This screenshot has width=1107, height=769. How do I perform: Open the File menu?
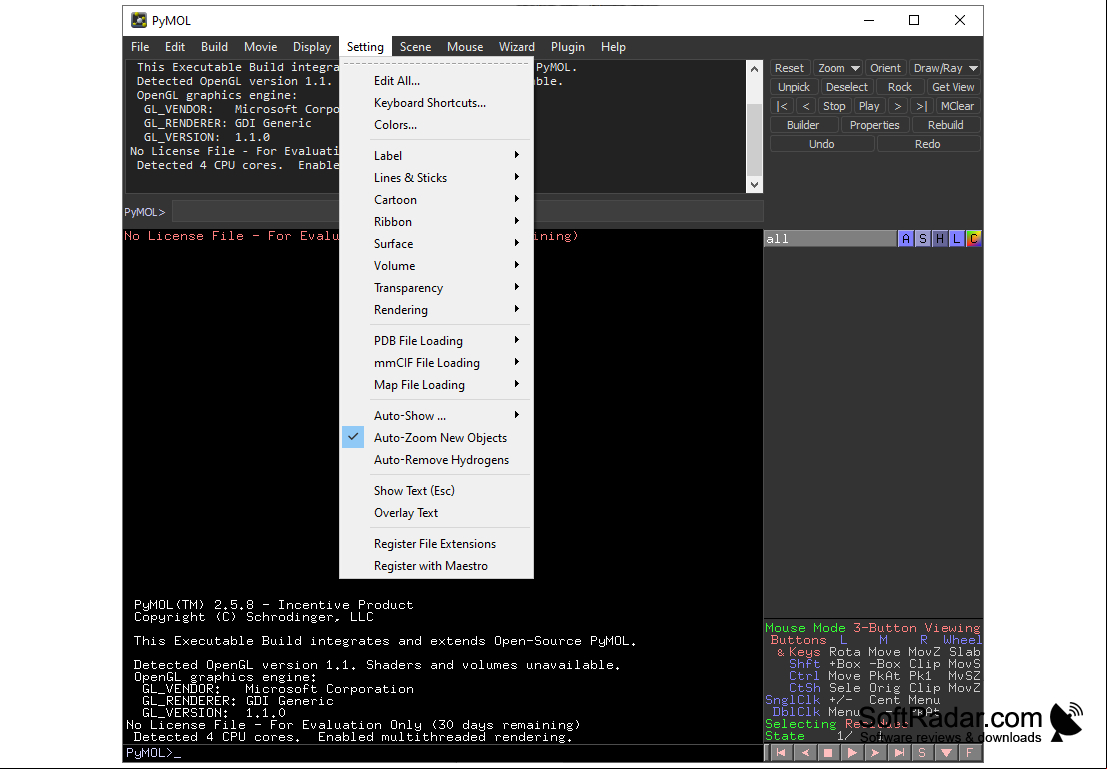click(x=140, y=47)
